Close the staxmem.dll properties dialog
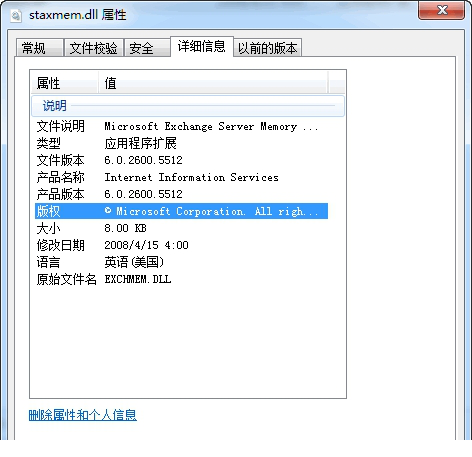472x457 pixels. tap(441, 11)
